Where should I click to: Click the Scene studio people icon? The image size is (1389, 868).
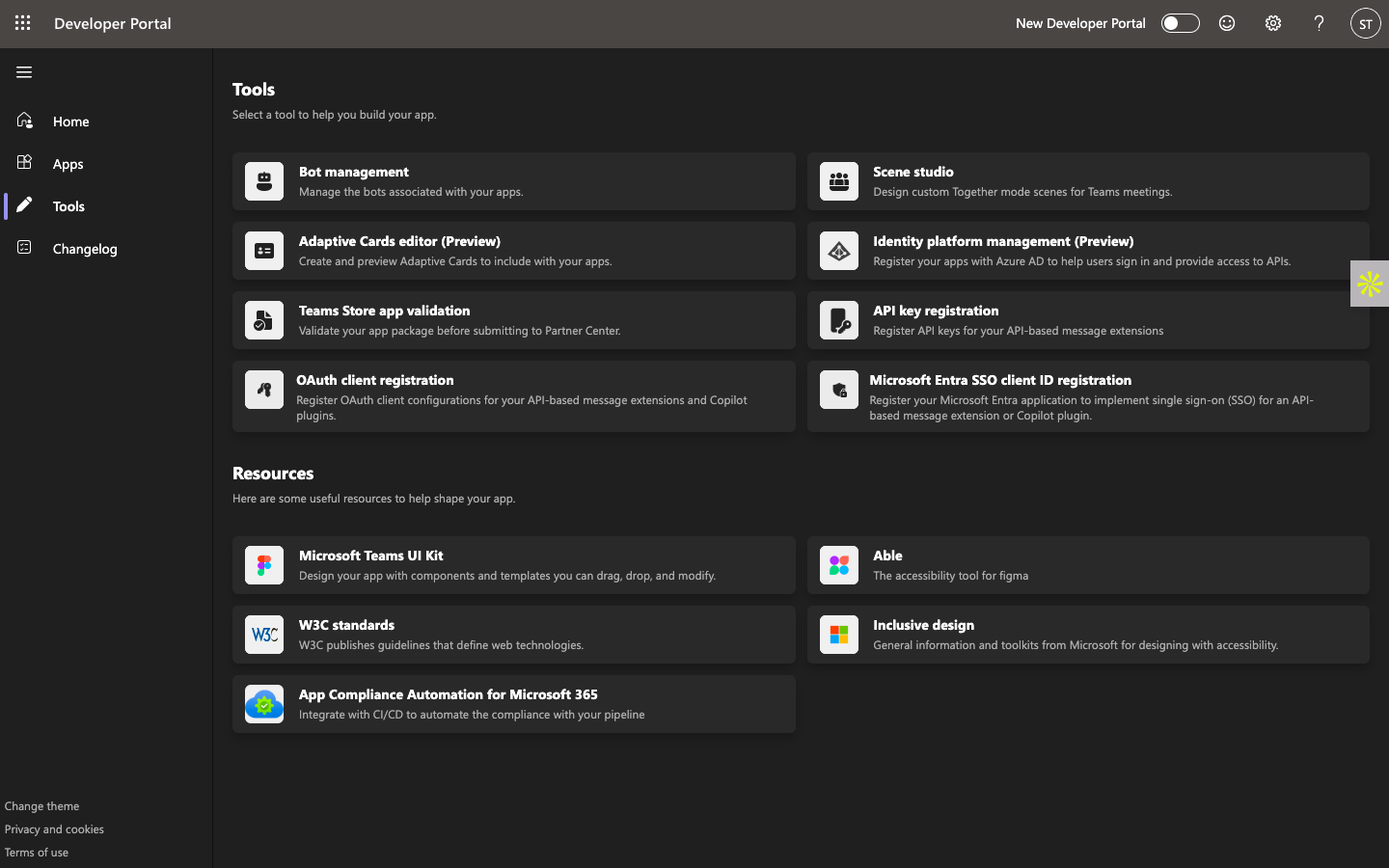click(x=838, y=181)
